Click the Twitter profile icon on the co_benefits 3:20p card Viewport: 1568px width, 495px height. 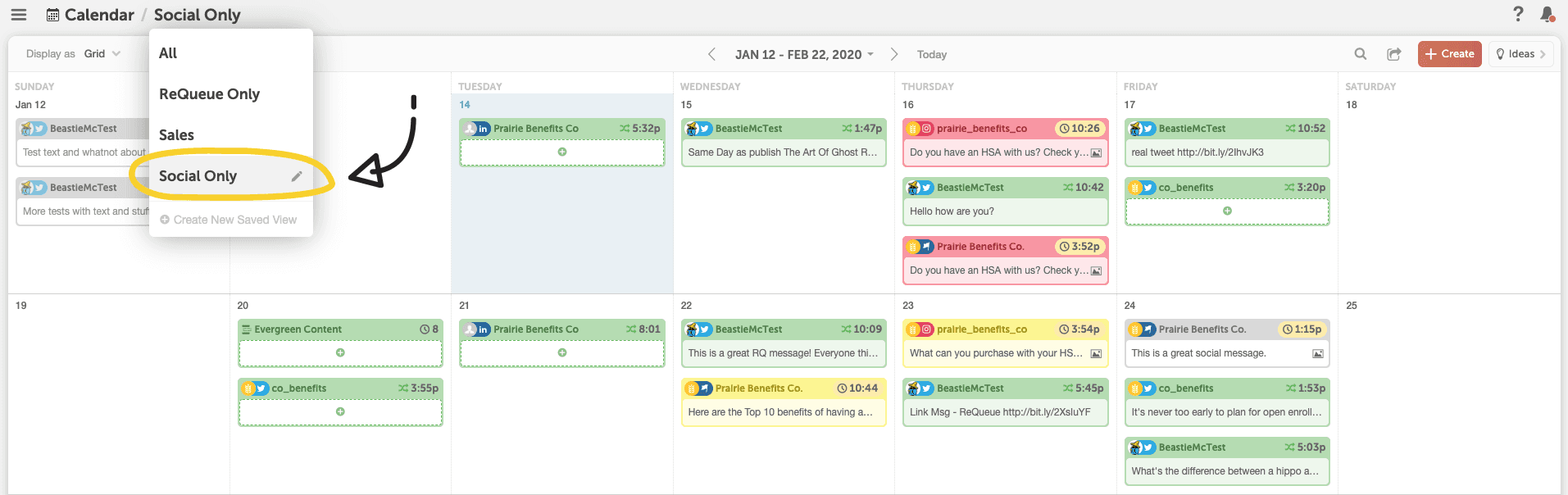(1148, 188)
